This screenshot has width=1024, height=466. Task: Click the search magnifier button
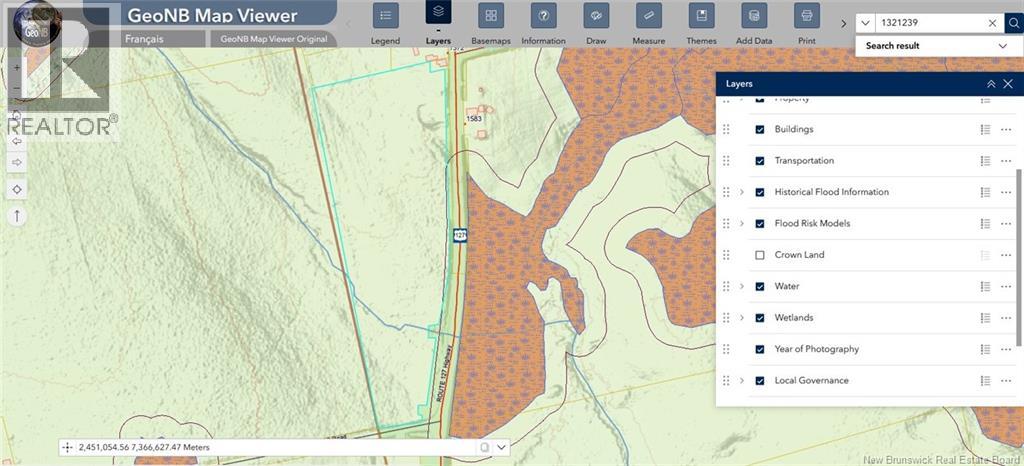1013,23
